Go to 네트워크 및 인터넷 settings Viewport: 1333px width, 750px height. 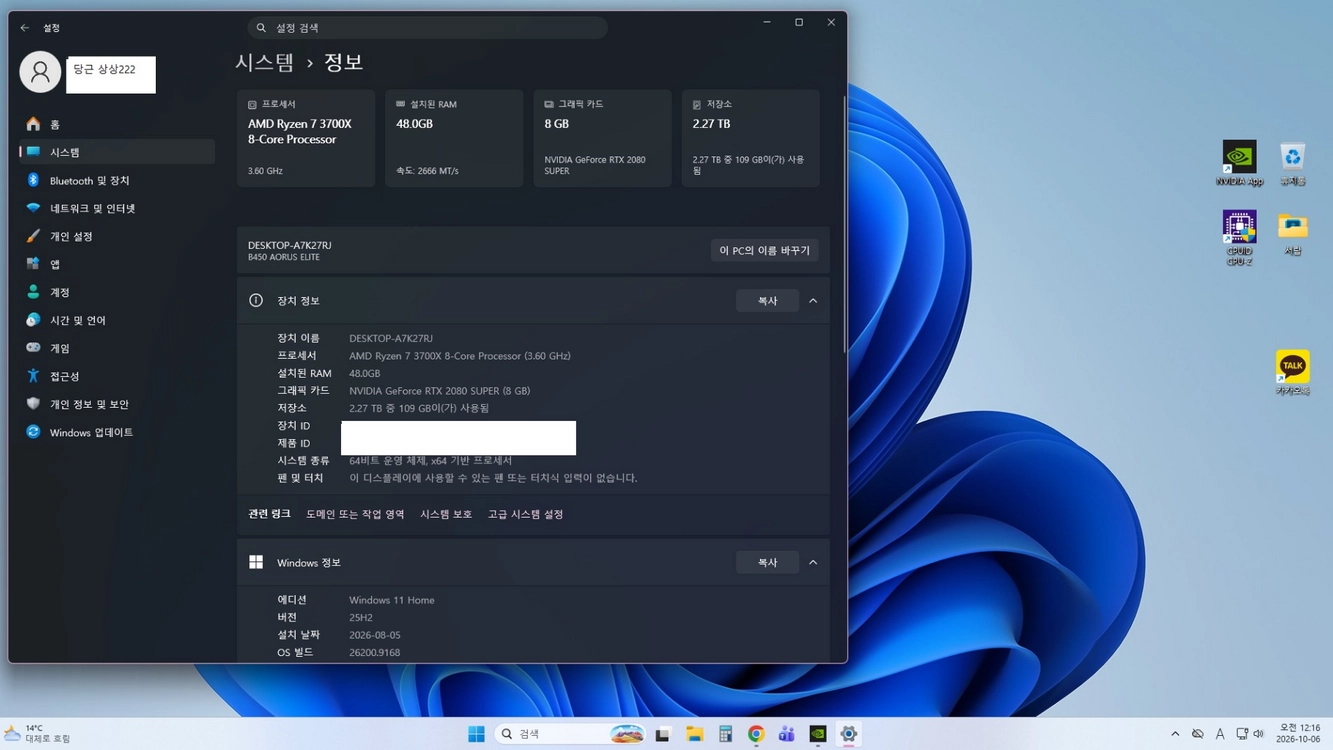pyautogui.click(x=116, y=208)
